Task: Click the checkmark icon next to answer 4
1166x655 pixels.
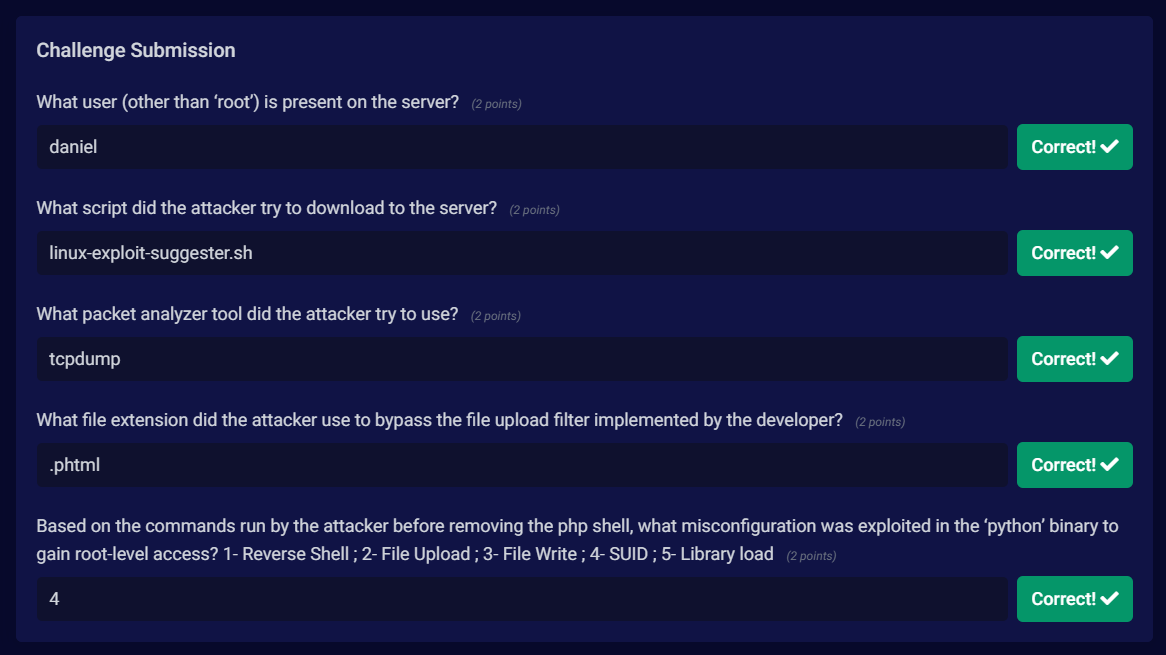Action: [1109, 598]
